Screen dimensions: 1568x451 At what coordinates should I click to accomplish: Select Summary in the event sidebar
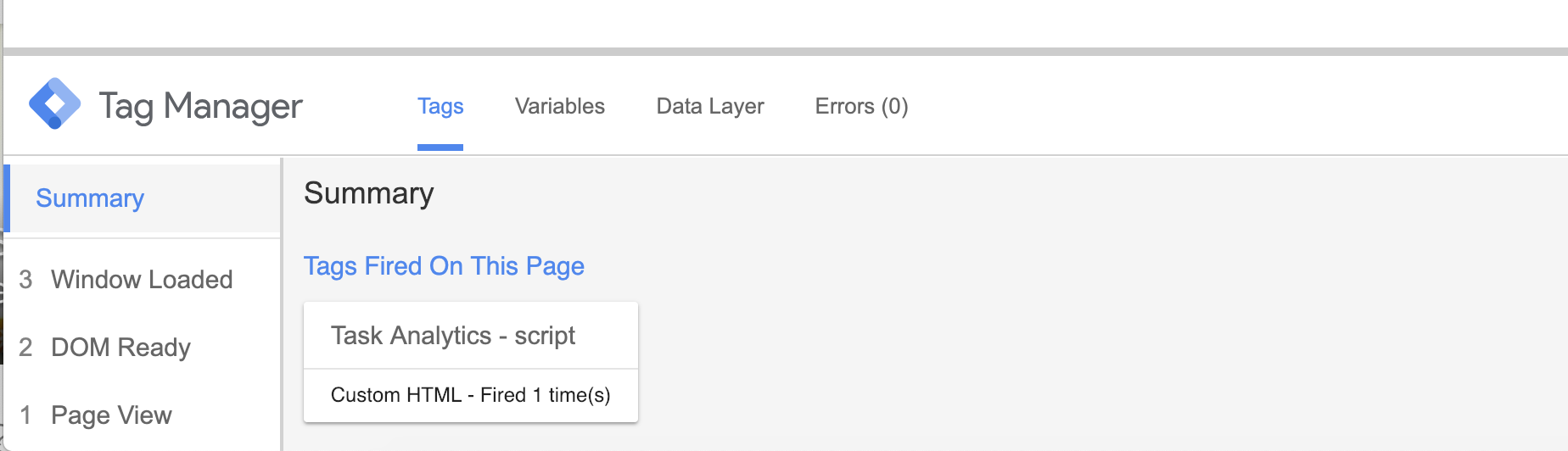[90, 198]
